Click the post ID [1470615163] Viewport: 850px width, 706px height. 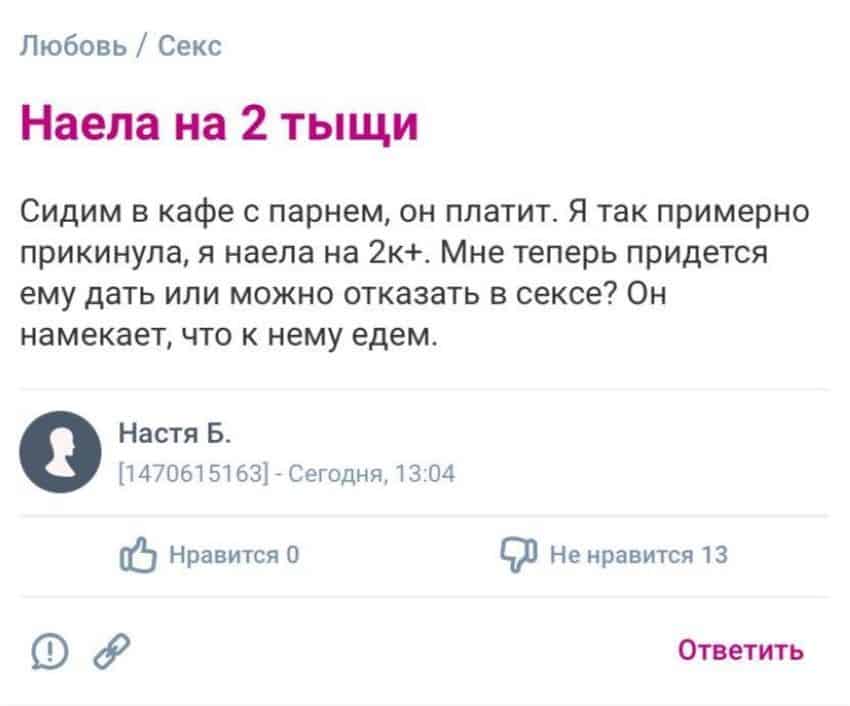(194, 474)
